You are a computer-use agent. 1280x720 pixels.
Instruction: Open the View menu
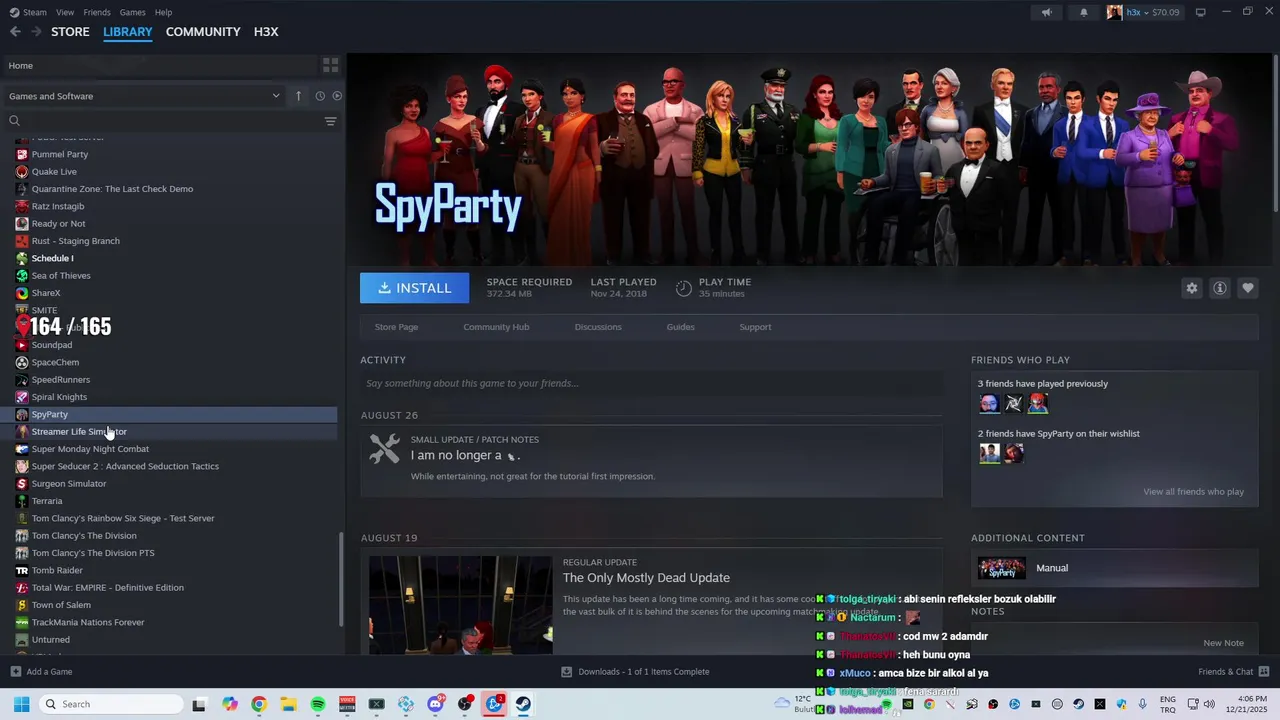tap(65, 12)
